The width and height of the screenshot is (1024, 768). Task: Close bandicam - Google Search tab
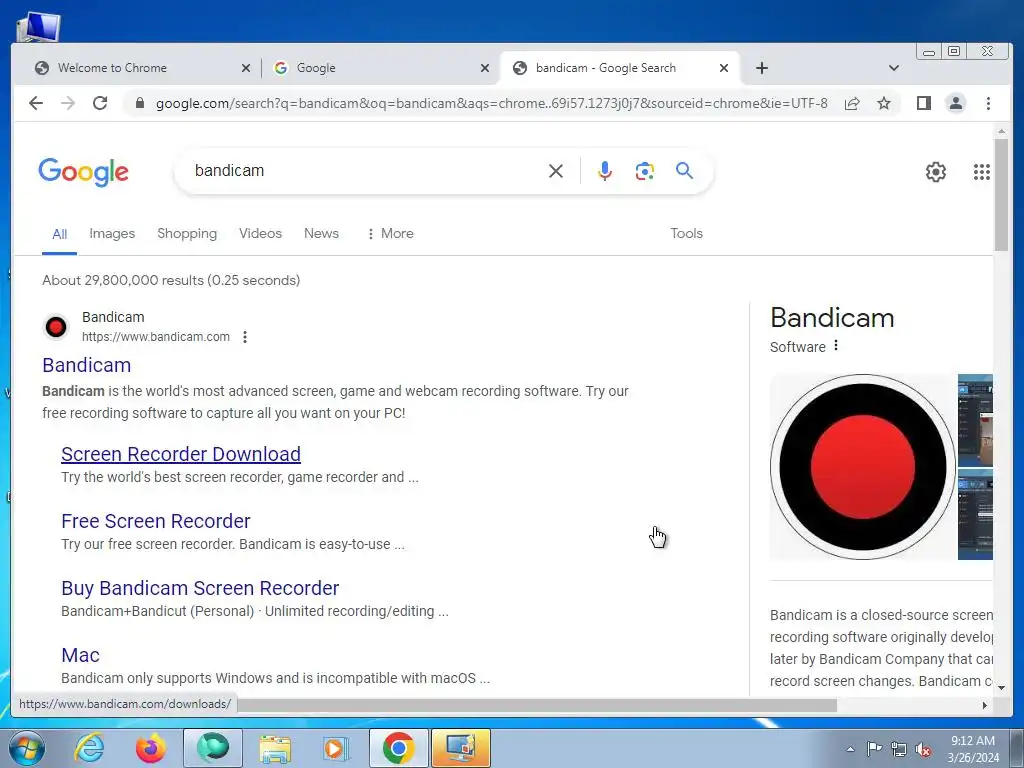coord(724,68)
